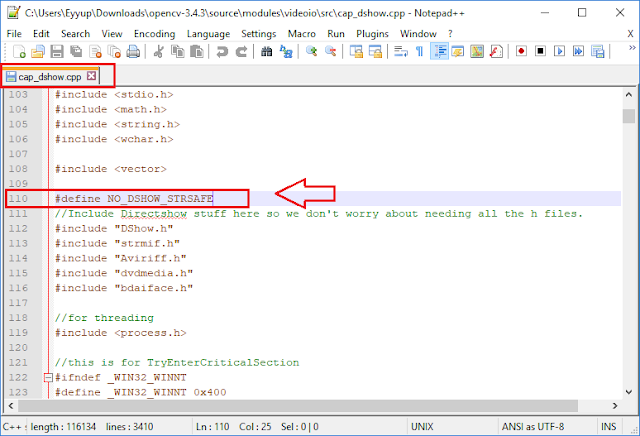Image resolution: width=640 pixels, height=436 pixels.
Task: Save the current recorded macro icon
Action: tap(598, 51)
